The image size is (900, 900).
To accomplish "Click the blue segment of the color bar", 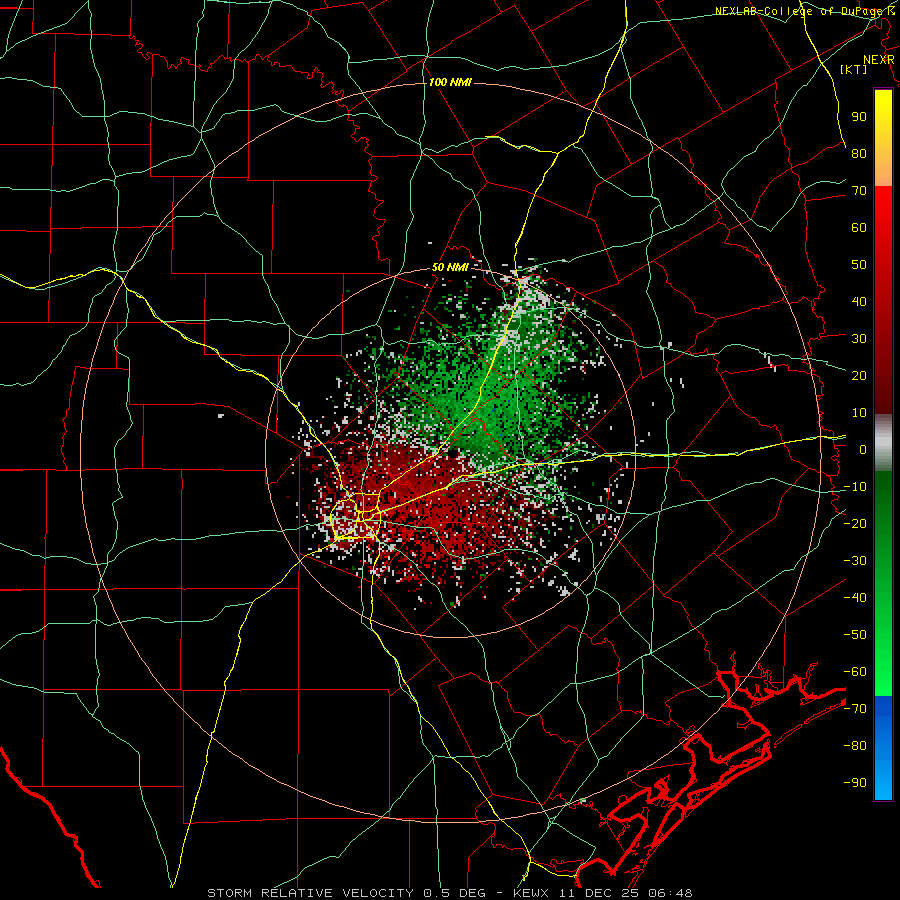I will click(x=883, y=748).
